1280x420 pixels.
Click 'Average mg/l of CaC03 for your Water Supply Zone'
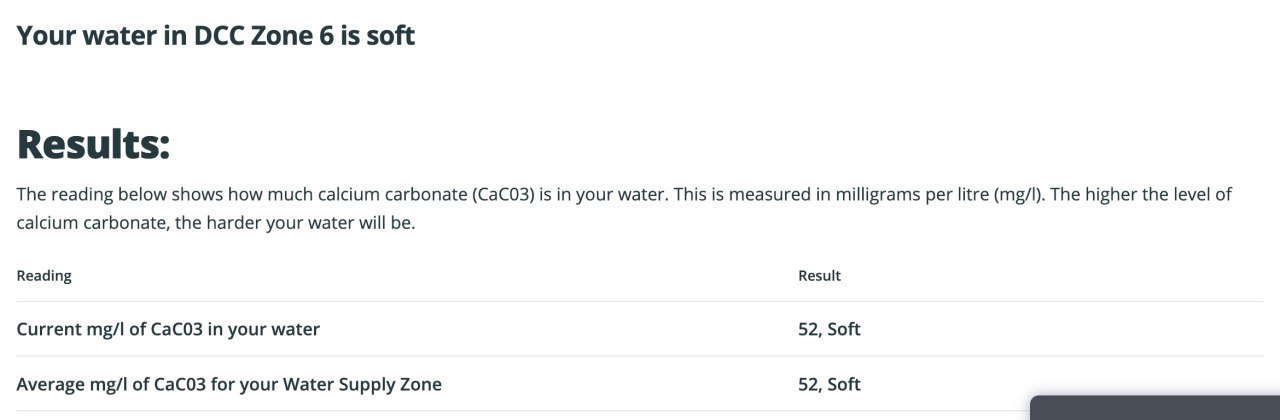pyautogui.click(x=229, y=384)
